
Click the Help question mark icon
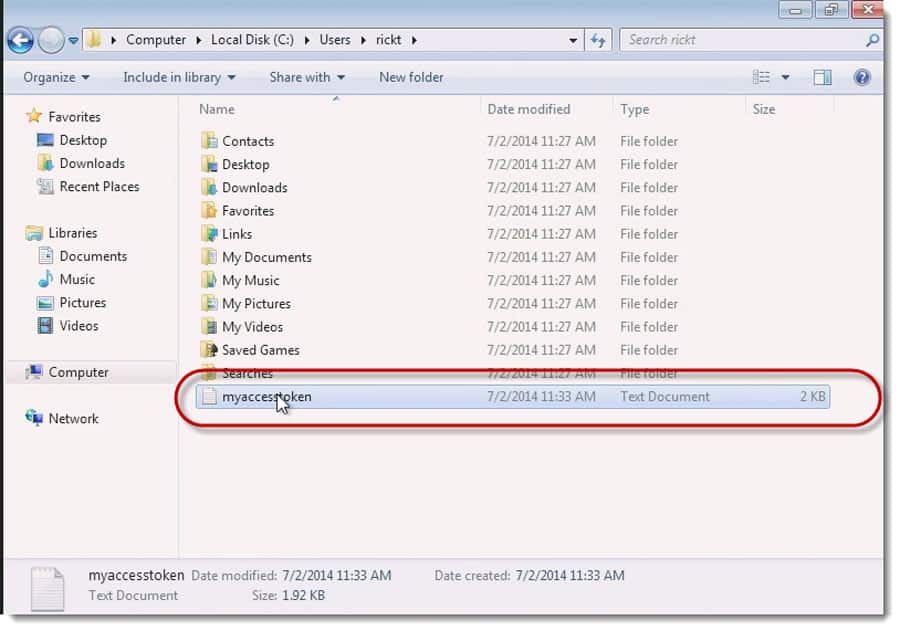pyautogui.click(x=862, y=77)
